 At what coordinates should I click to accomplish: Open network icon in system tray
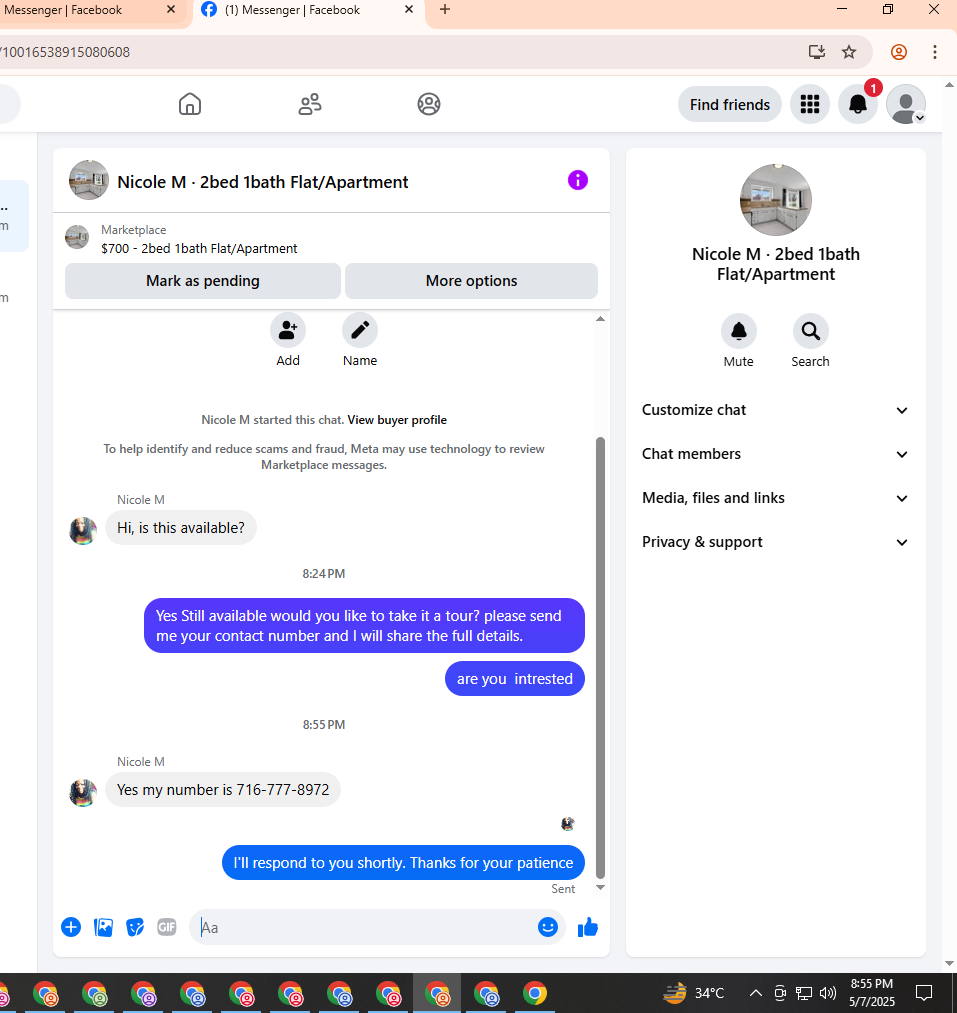click(x=804, y=993)
